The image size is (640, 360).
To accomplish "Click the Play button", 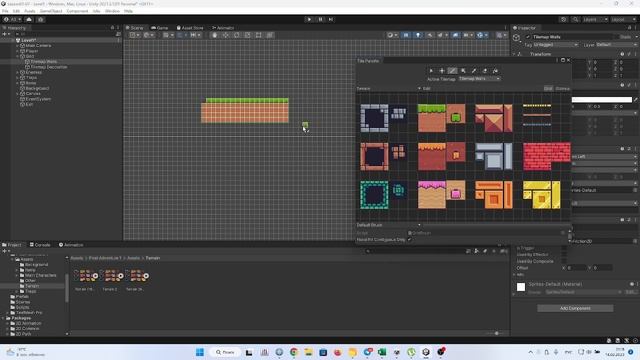I will click(x=309, y=19).
